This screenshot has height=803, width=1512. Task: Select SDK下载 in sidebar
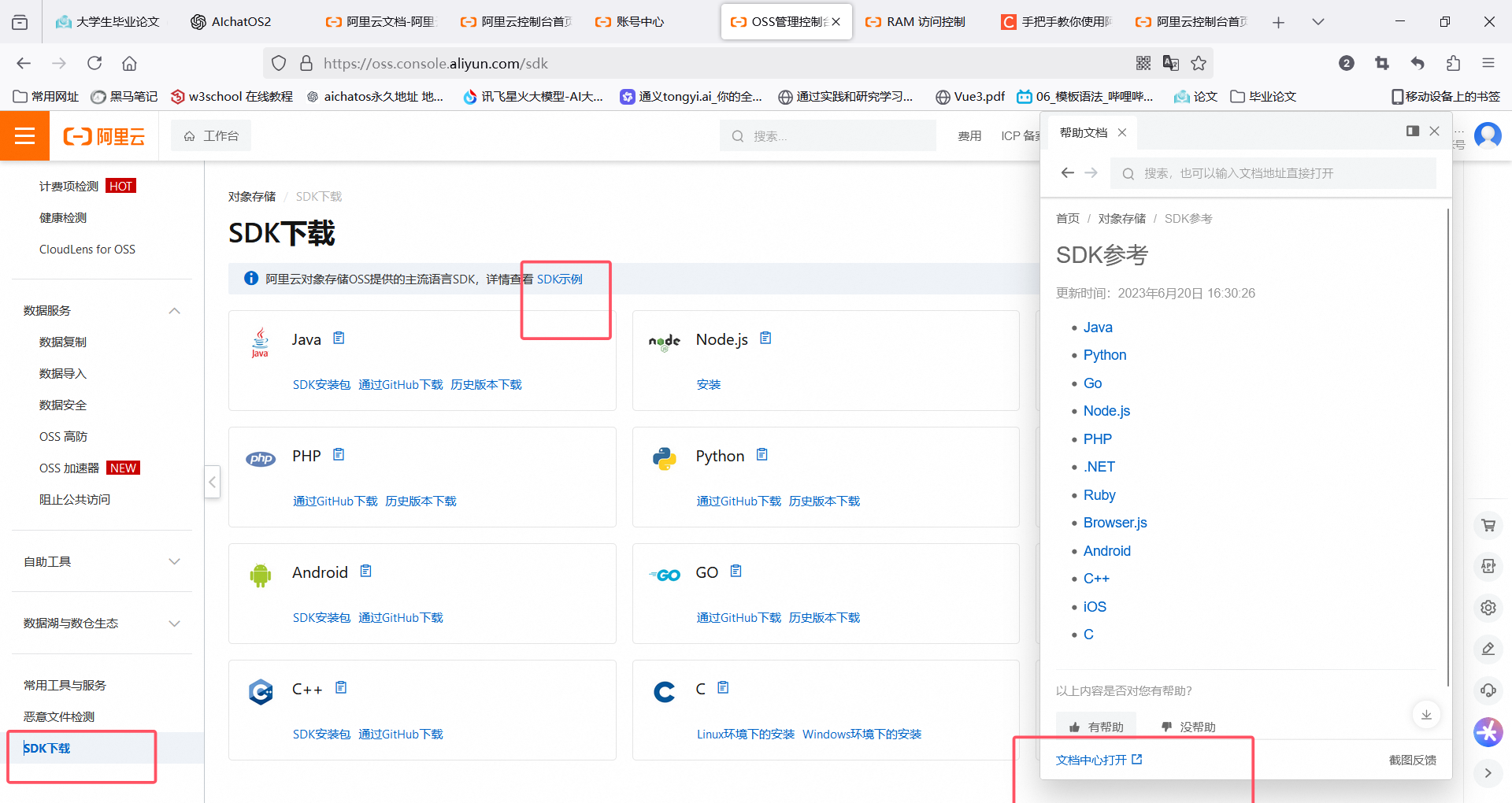(47, 749)
